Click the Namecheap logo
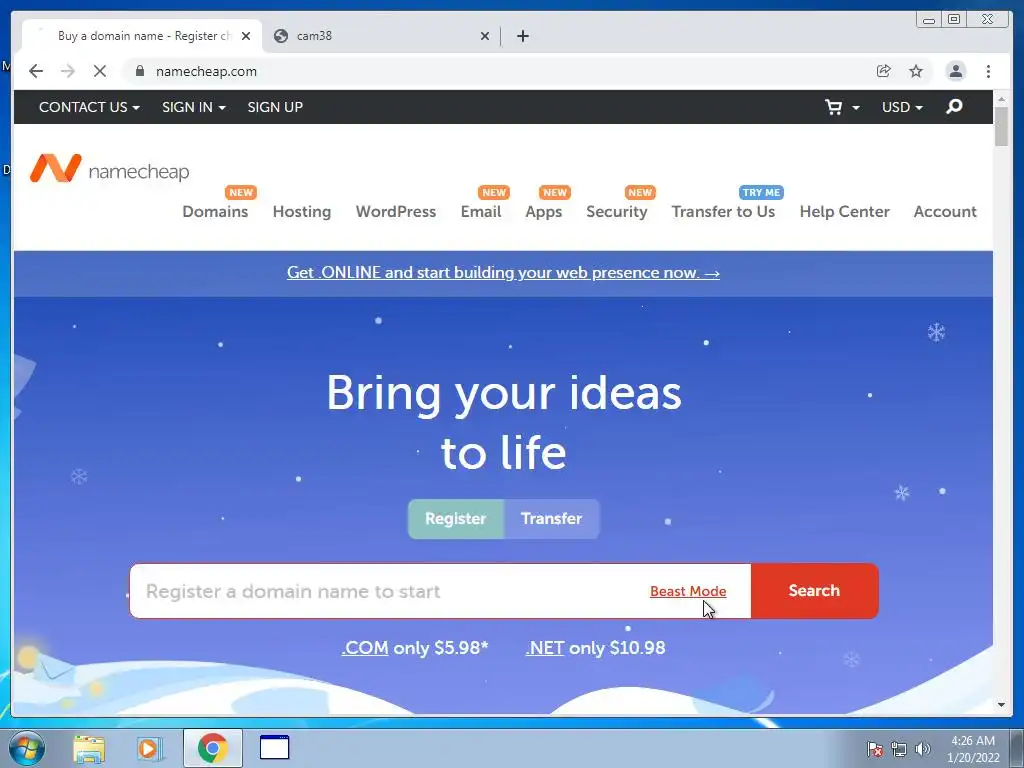Image resolution: width=1024 pixels, height=768 pixels. (x=110, y=168)
